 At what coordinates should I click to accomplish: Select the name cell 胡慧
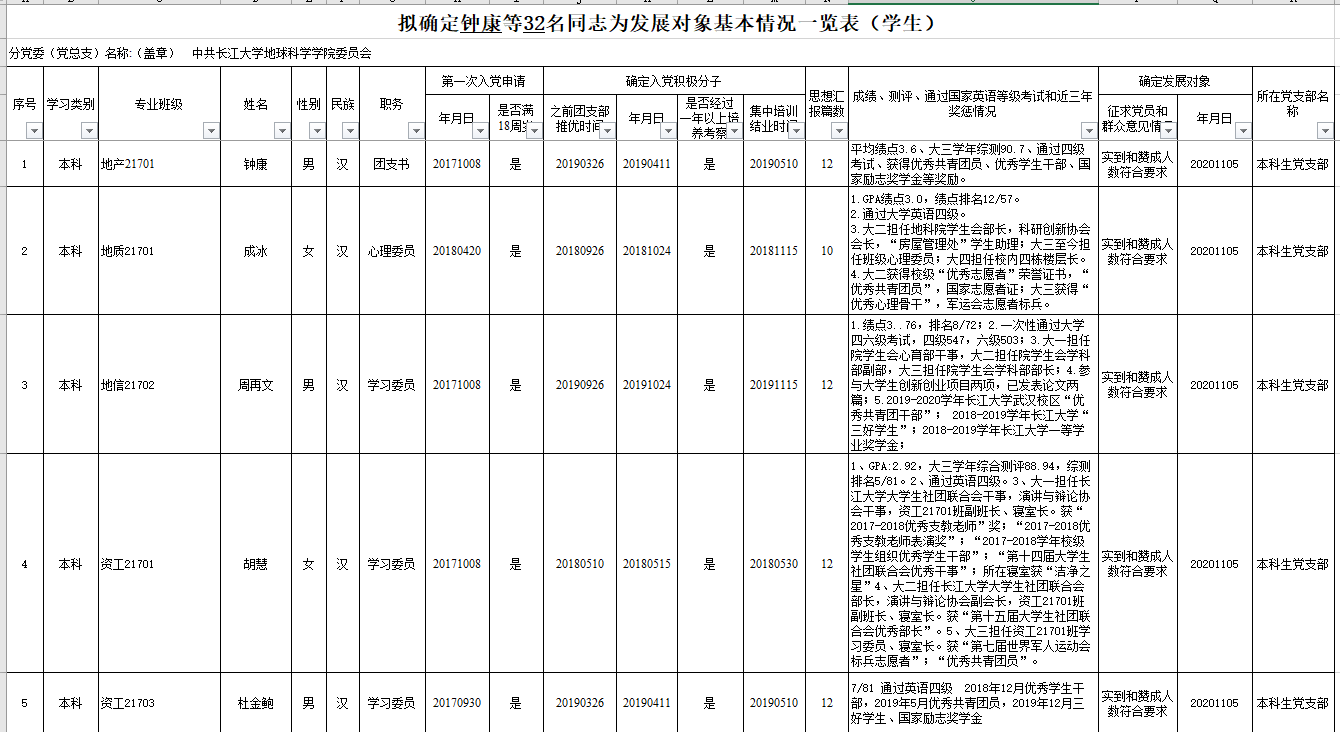(x=256, y=564)
